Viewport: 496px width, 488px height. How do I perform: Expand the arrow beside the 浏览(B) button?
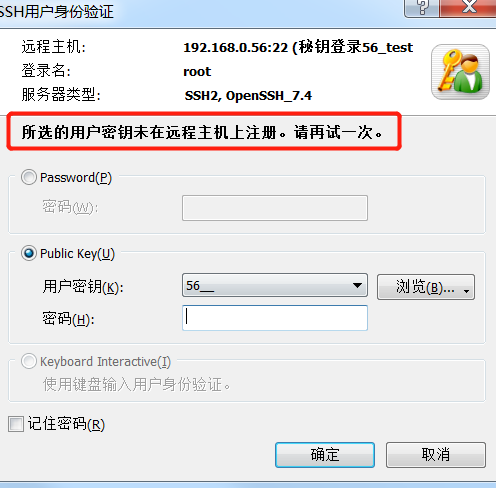coord(466,291)
